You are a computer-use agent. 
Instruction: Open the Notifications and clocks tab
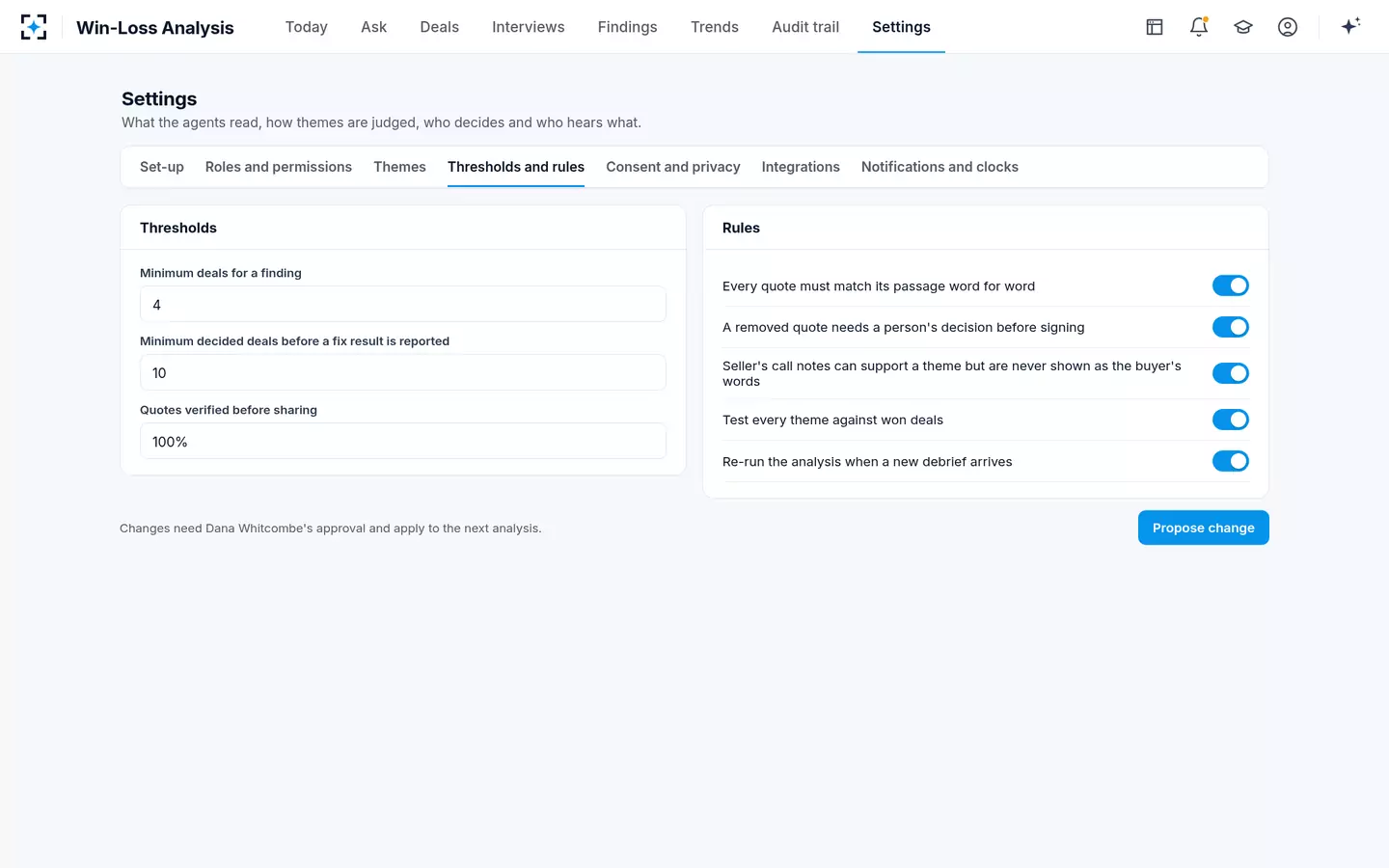tap(940, 167)
